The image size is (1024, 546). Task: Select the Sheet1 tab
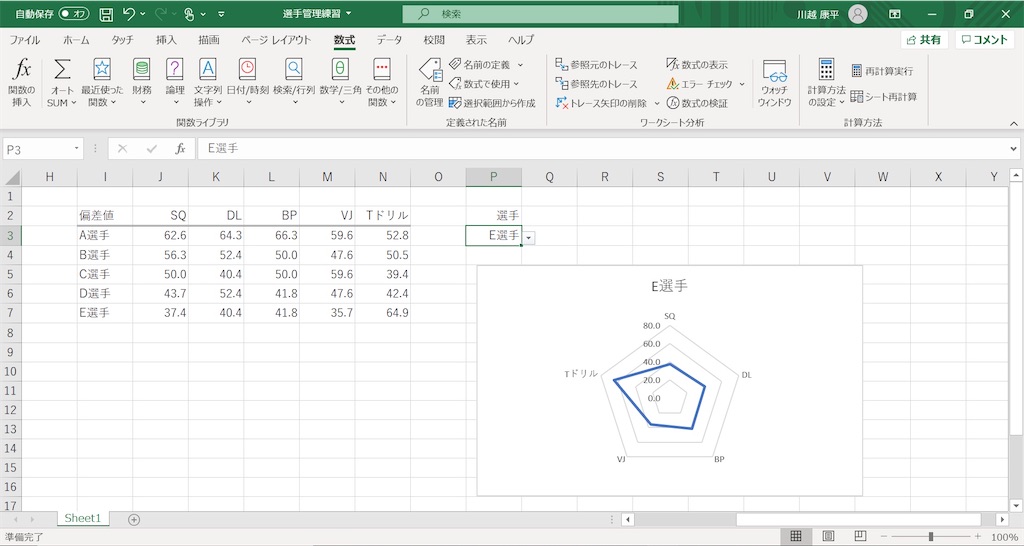pyautogui.click(x=82, y=518)
